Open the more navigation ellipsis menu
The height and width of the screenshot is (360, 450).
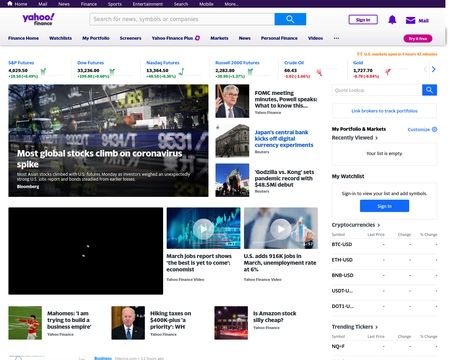tap(336, 38)
